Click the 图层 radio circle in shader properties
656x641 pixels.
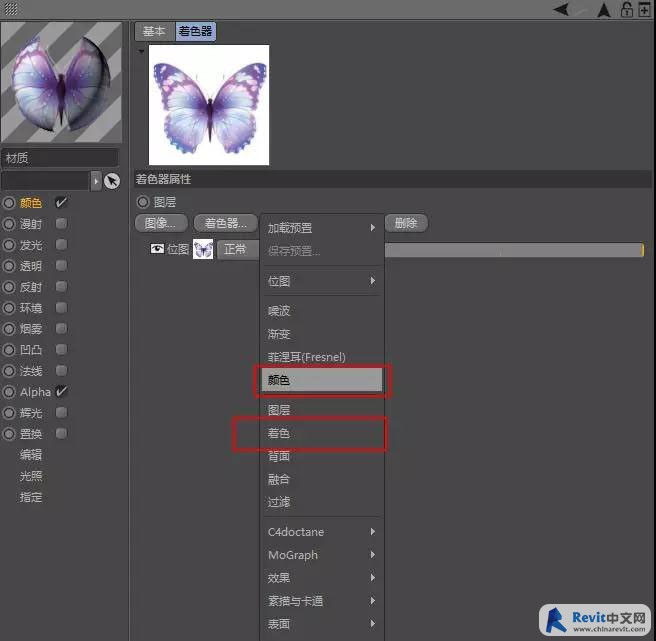(143, 202)
